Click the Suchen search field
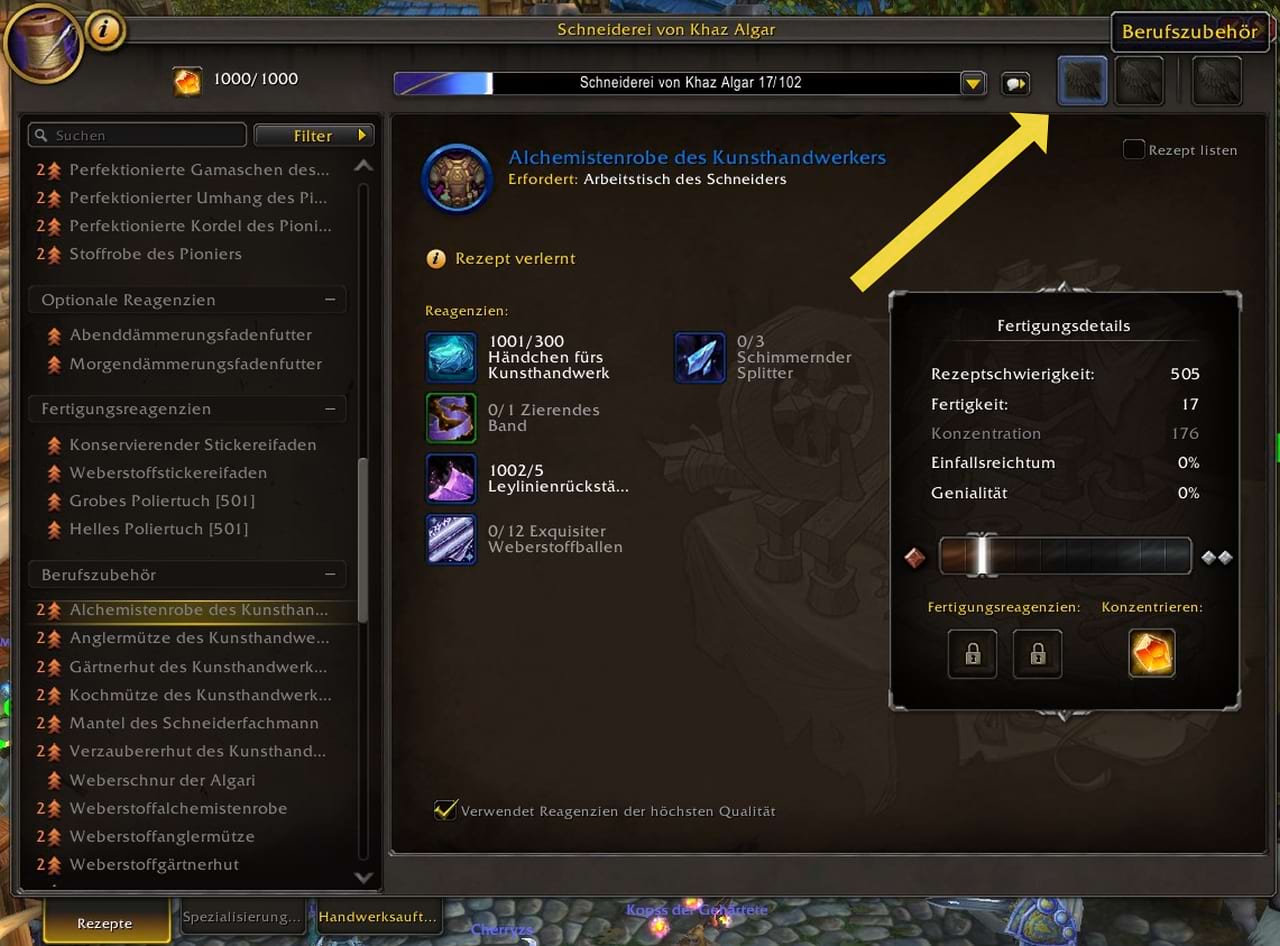The width and height of the screenshot is (1280, 946). pyautogui.click(x=138, y=135)
